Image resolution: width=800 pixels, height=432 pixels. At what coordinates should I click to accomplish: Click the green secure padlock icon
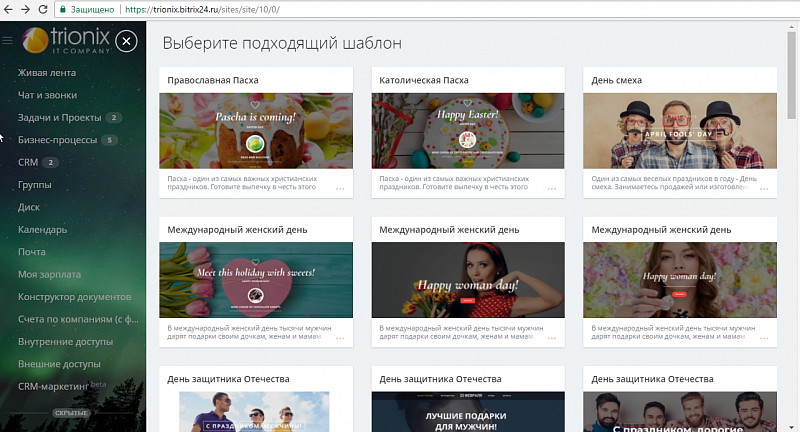[63, 9]
